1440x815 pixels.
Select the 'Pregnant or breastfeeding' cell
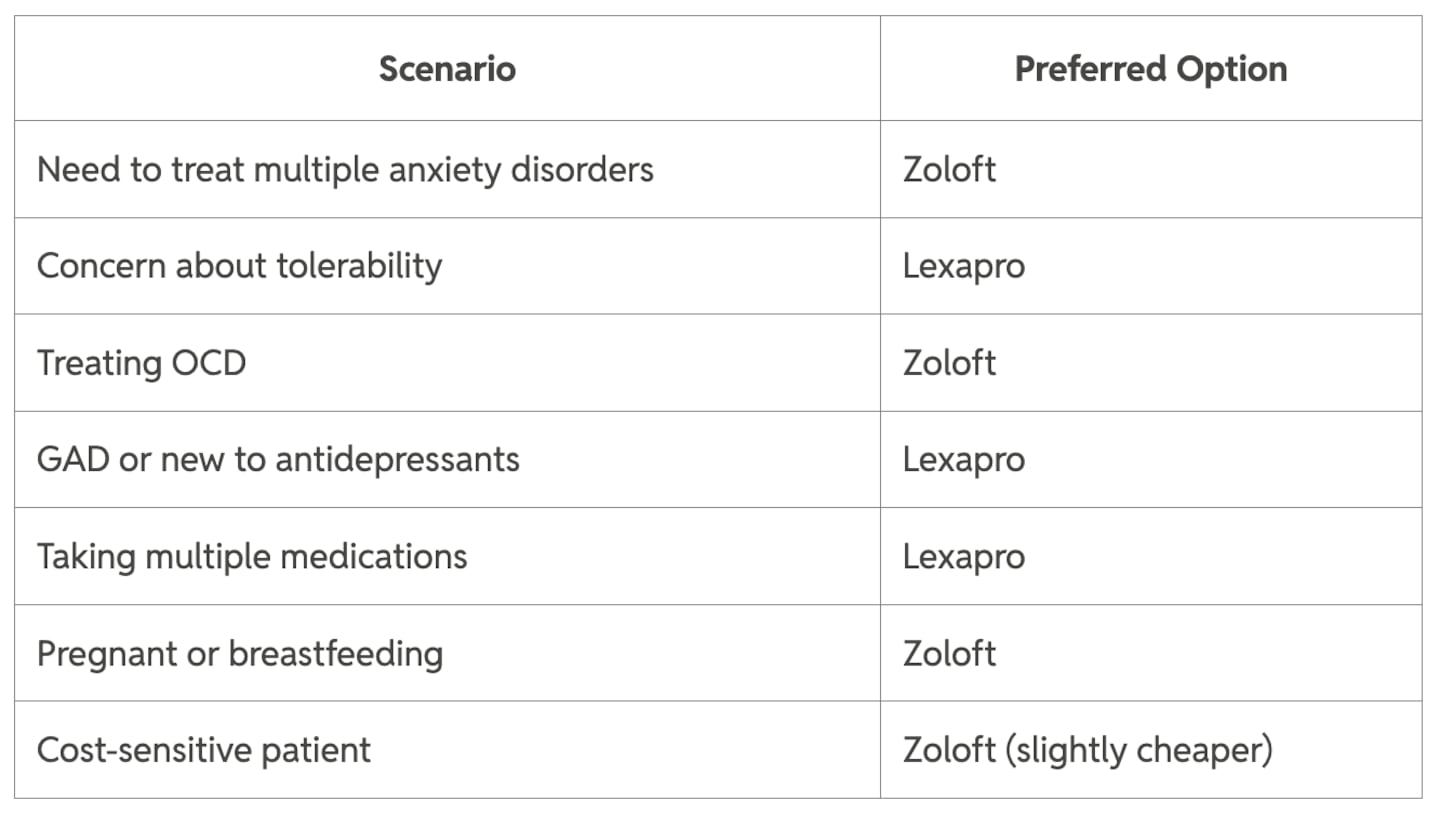(x=240, y=653)
